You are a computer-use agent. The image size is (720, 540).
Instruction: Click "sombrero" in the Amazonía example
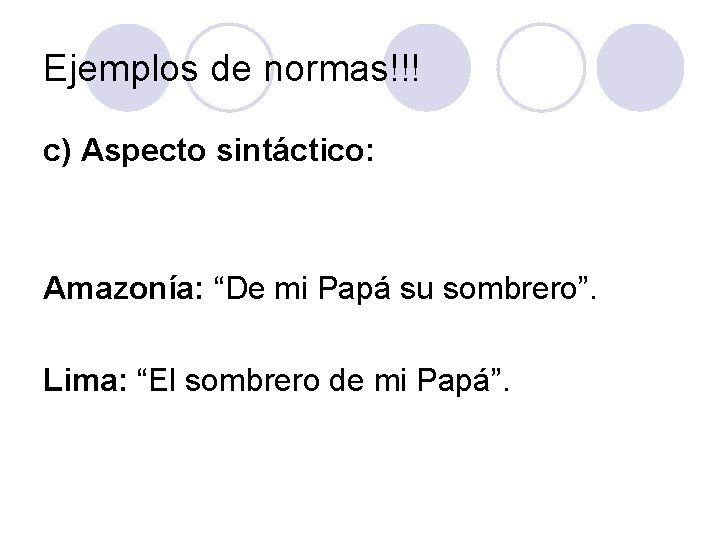[x=510, y=289]
